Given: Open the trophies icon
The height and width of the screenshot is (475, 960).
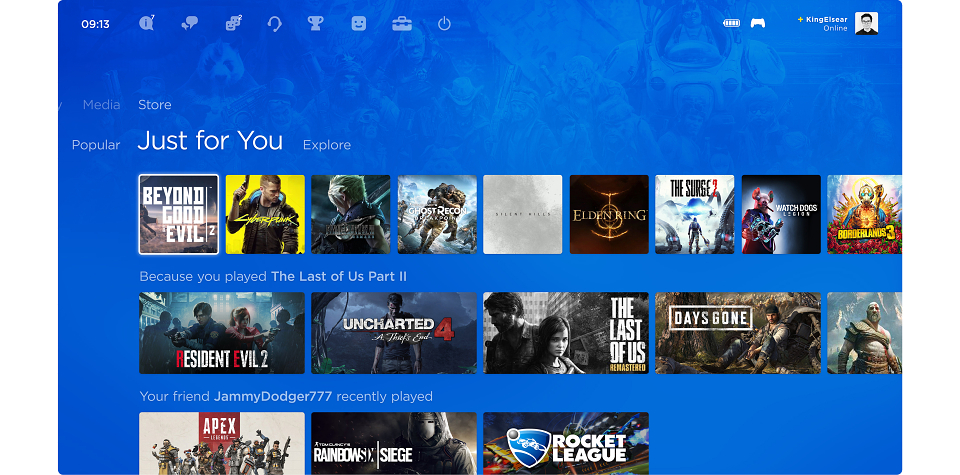Looking at the screenshot, I should pyautogui.click(x=315, y=24).
